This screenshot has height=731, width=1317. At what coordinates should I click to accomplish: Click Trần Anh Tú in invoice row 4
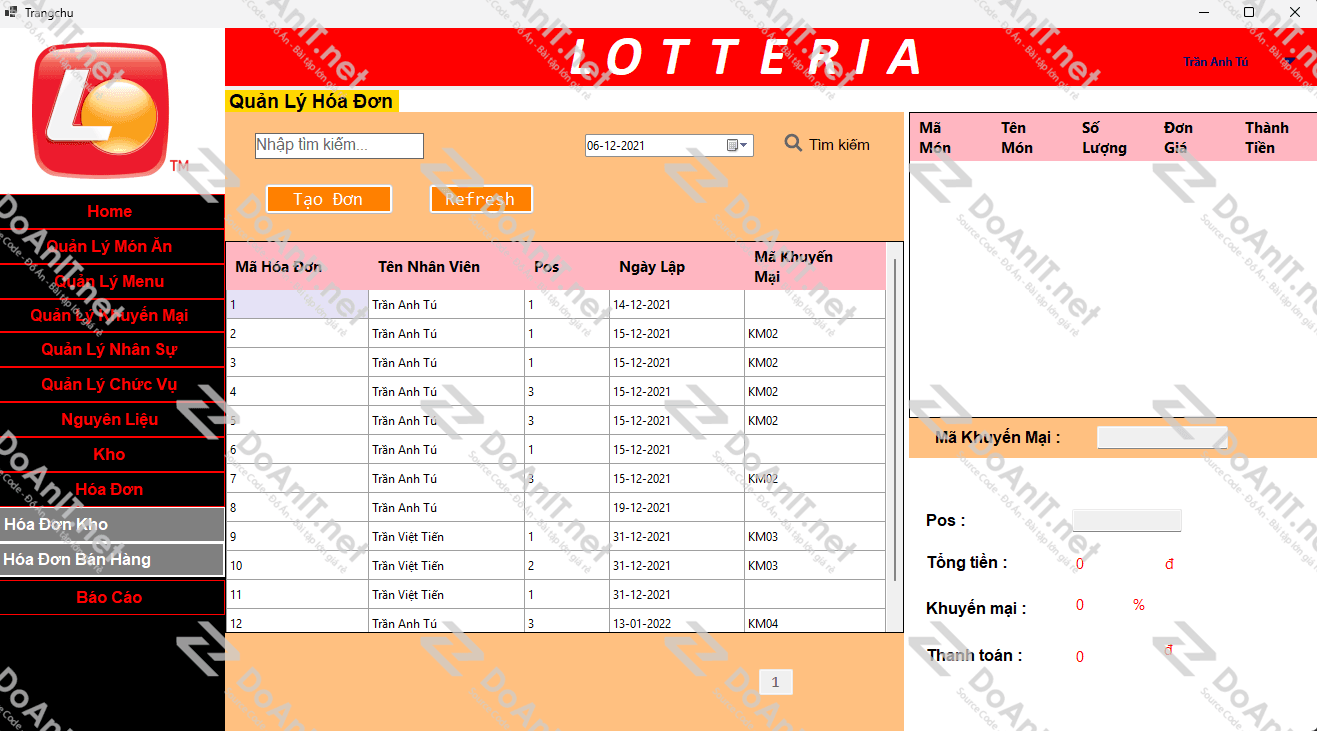click(447, 392)
